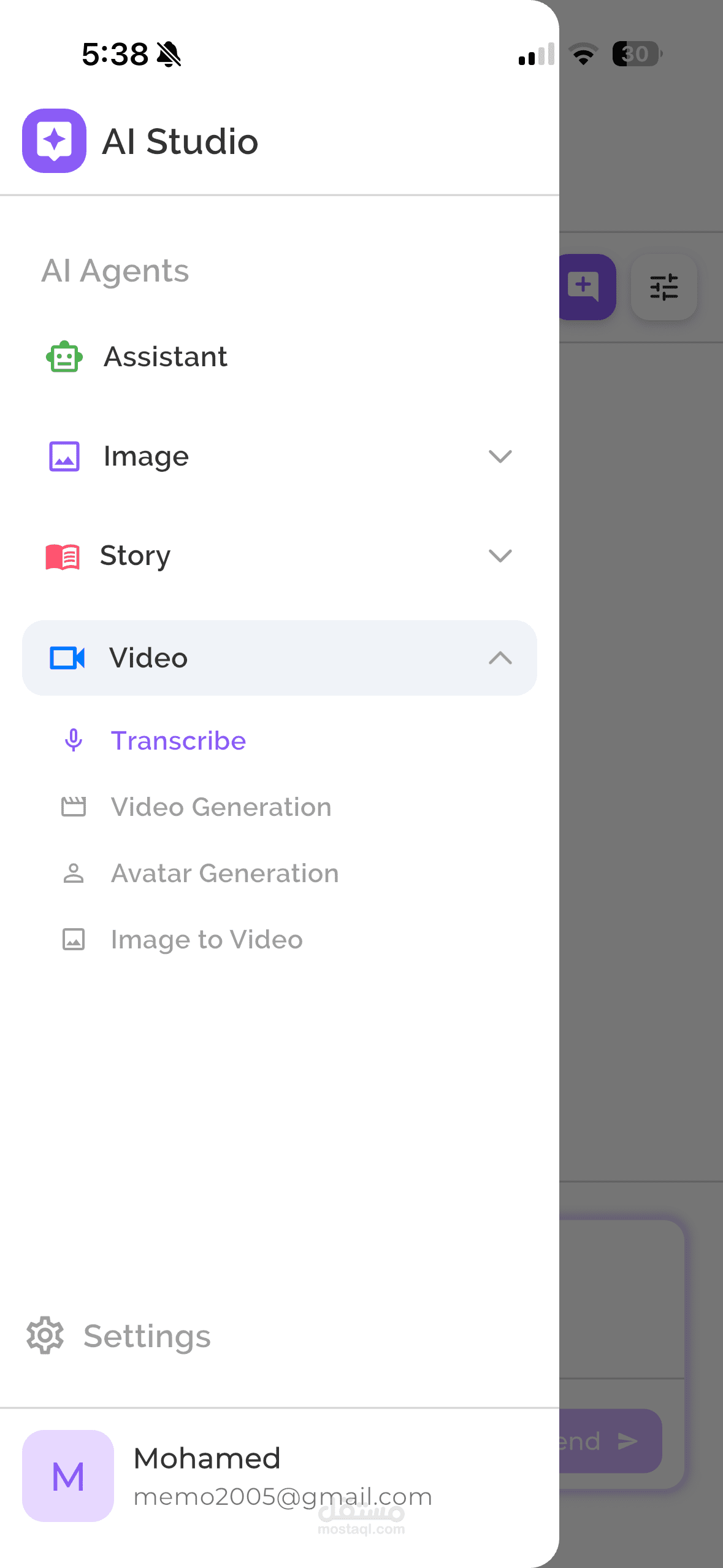Viewport: 723px width, 1568px height.
Task: Tap the Video Generation clapperboard icon
Action: [x=74, y=807]
